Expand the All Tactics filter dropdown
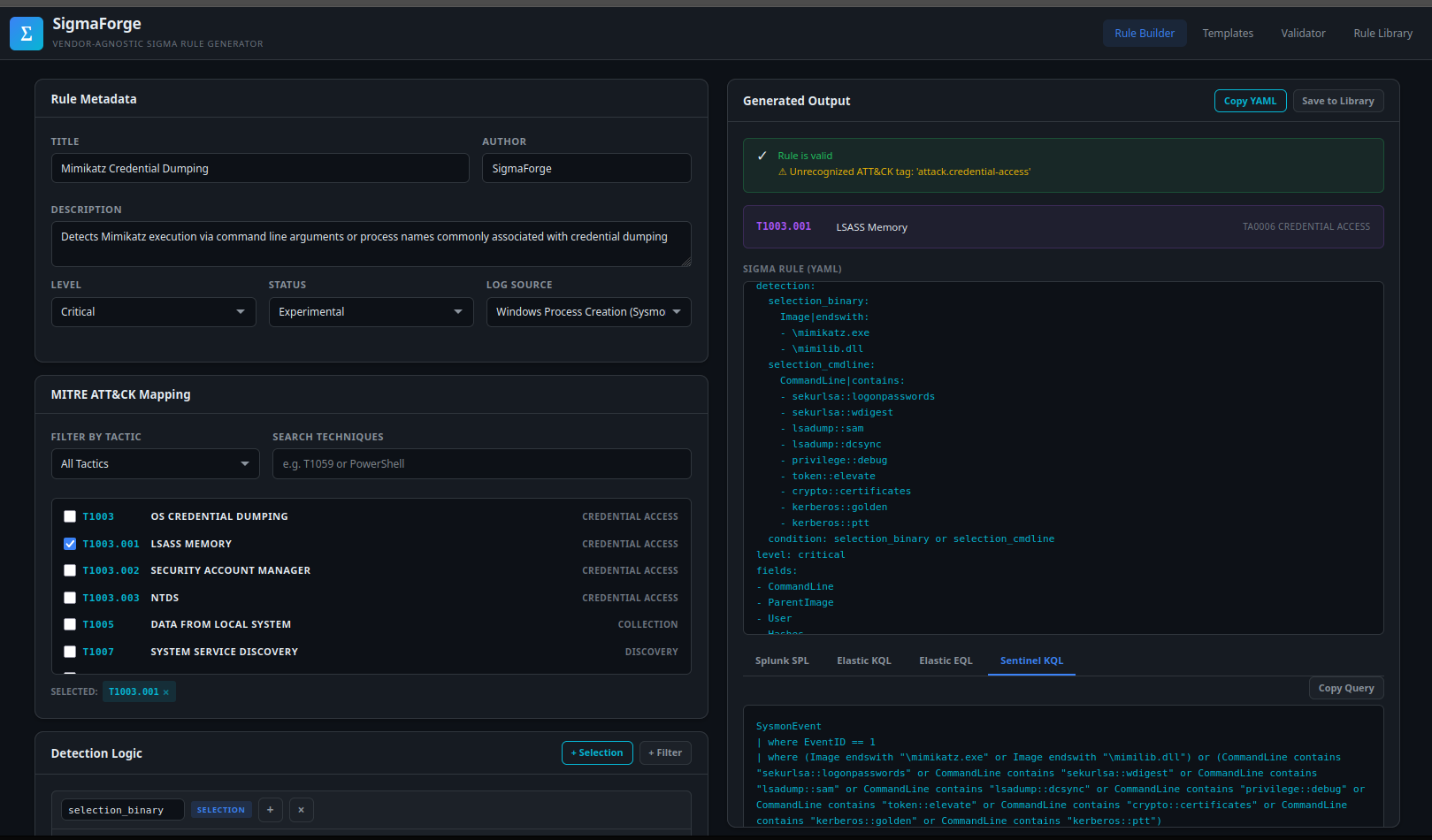 [155, 464]
